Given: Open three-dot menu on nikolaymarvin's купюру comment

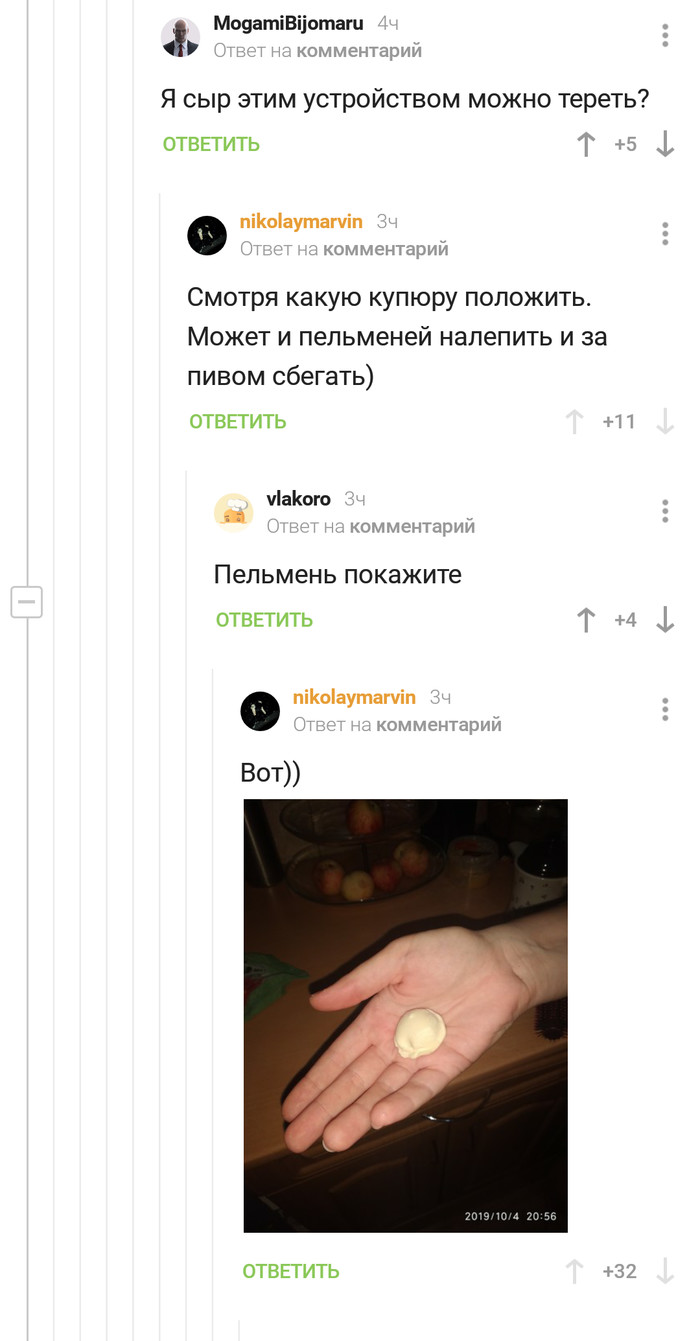Looking at the screenshot, I should click(665, 234).
